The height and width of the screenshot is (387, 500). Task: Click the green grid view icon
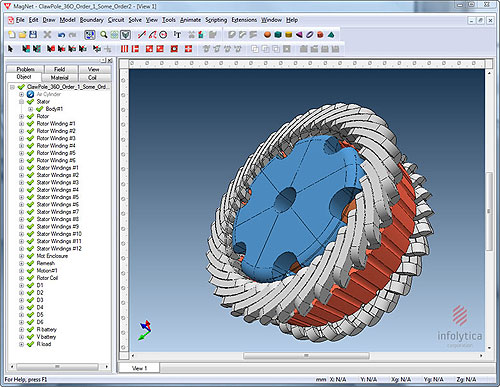(x=114, y=35)
